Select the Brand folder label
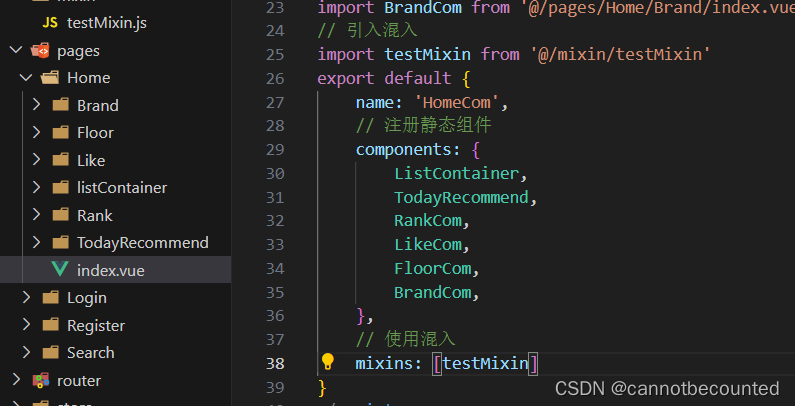The image size is (795, 406). pos(98,105)
